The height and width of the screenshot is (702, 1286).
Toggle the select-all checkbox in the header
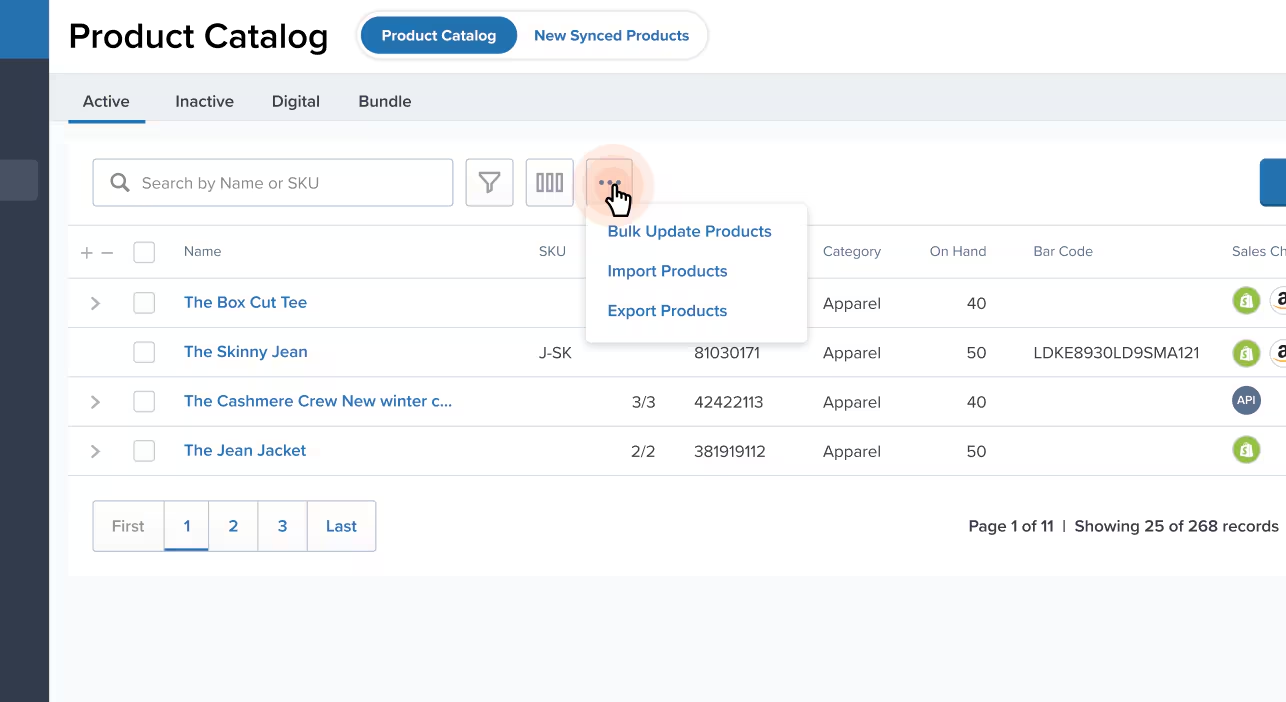(x=143, y=252)
